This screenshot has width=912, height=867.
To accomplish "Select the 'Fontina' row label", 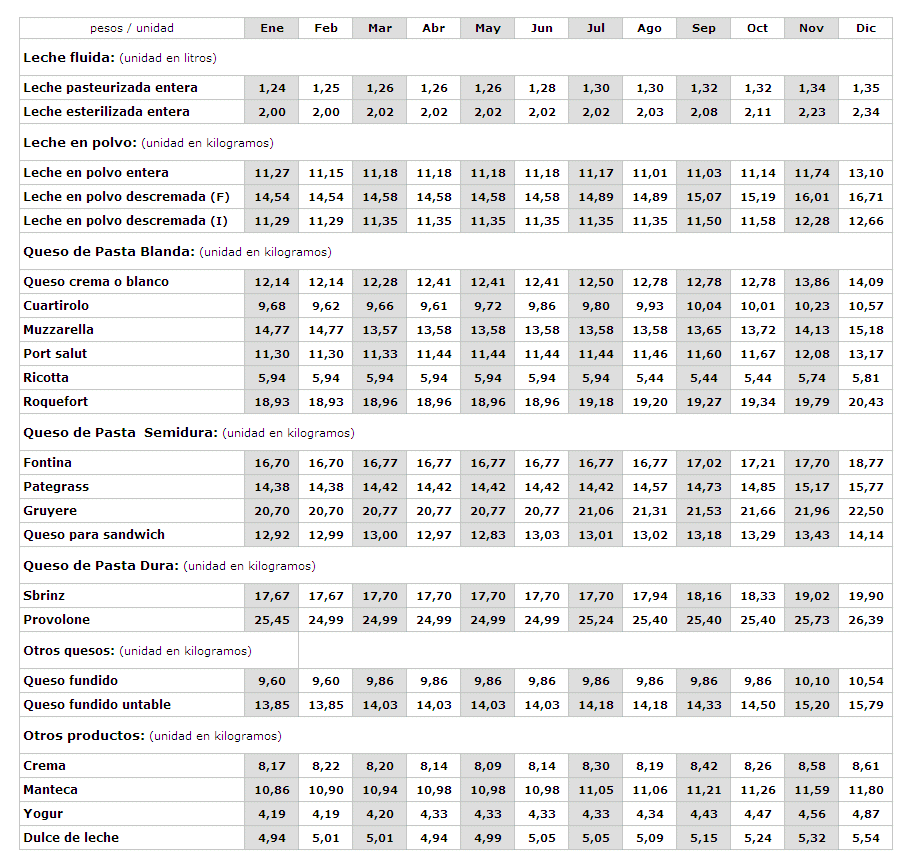I will [x=48, y=462].
